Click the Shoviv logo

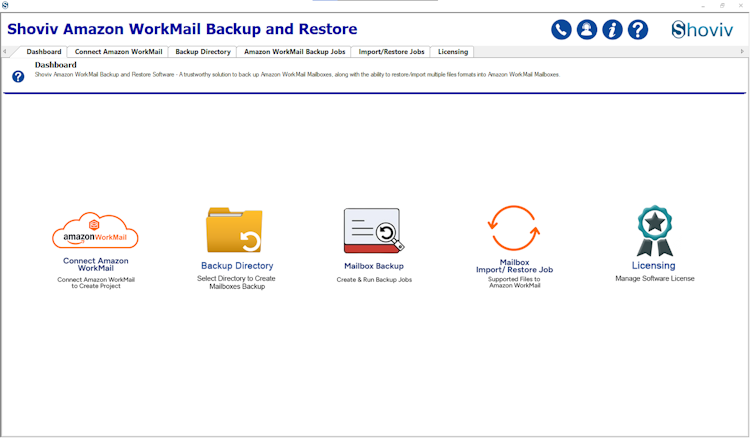pos(702,30)
